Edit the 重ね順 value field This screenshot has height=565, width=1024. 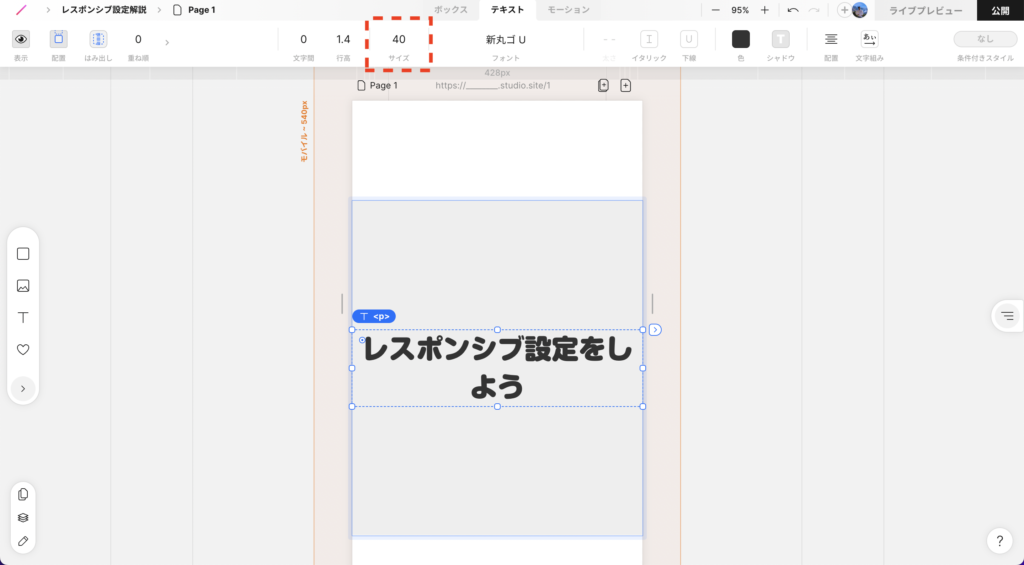[138, 39]
